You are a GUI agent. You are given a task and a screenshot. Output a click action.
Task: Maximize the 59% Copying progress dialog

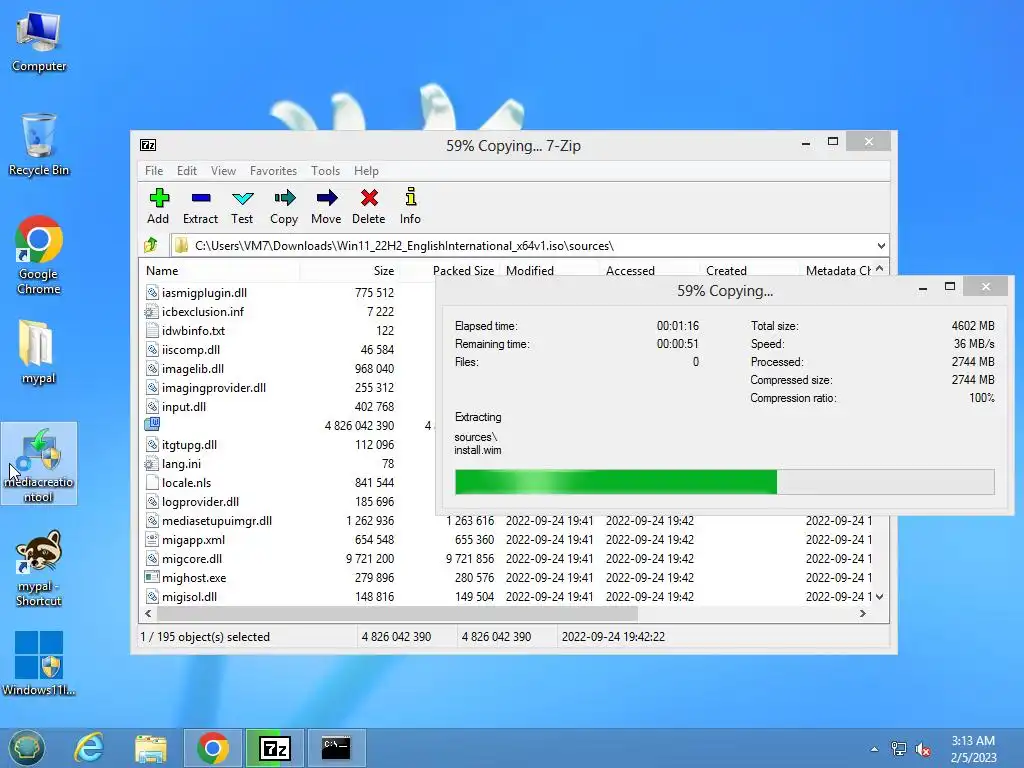click(x=950, y=287)
